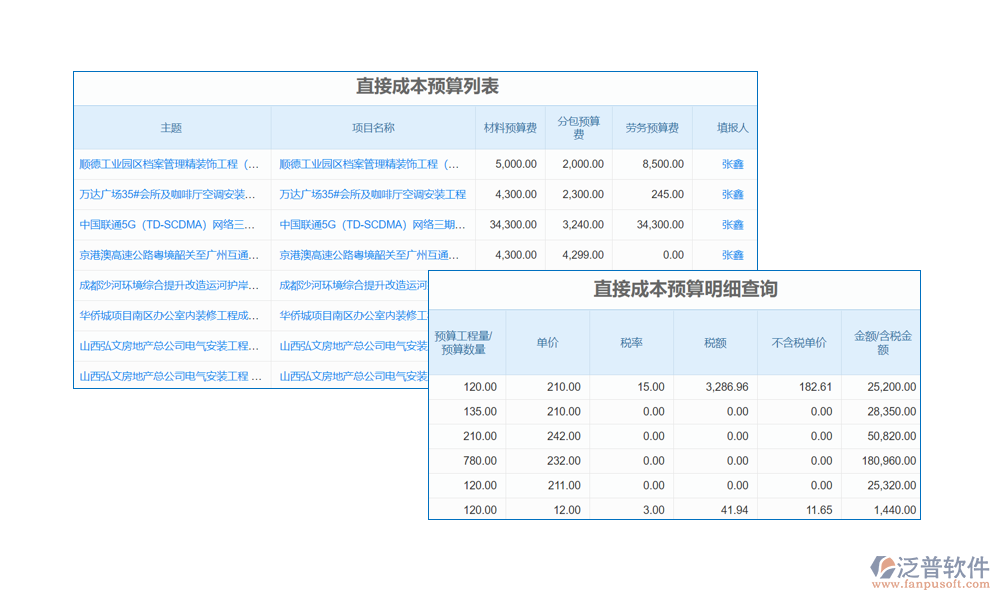This screenshot has width=1000, height=600.
Task: Click the 不含税单价 column header
Action: tap(799, 343)
